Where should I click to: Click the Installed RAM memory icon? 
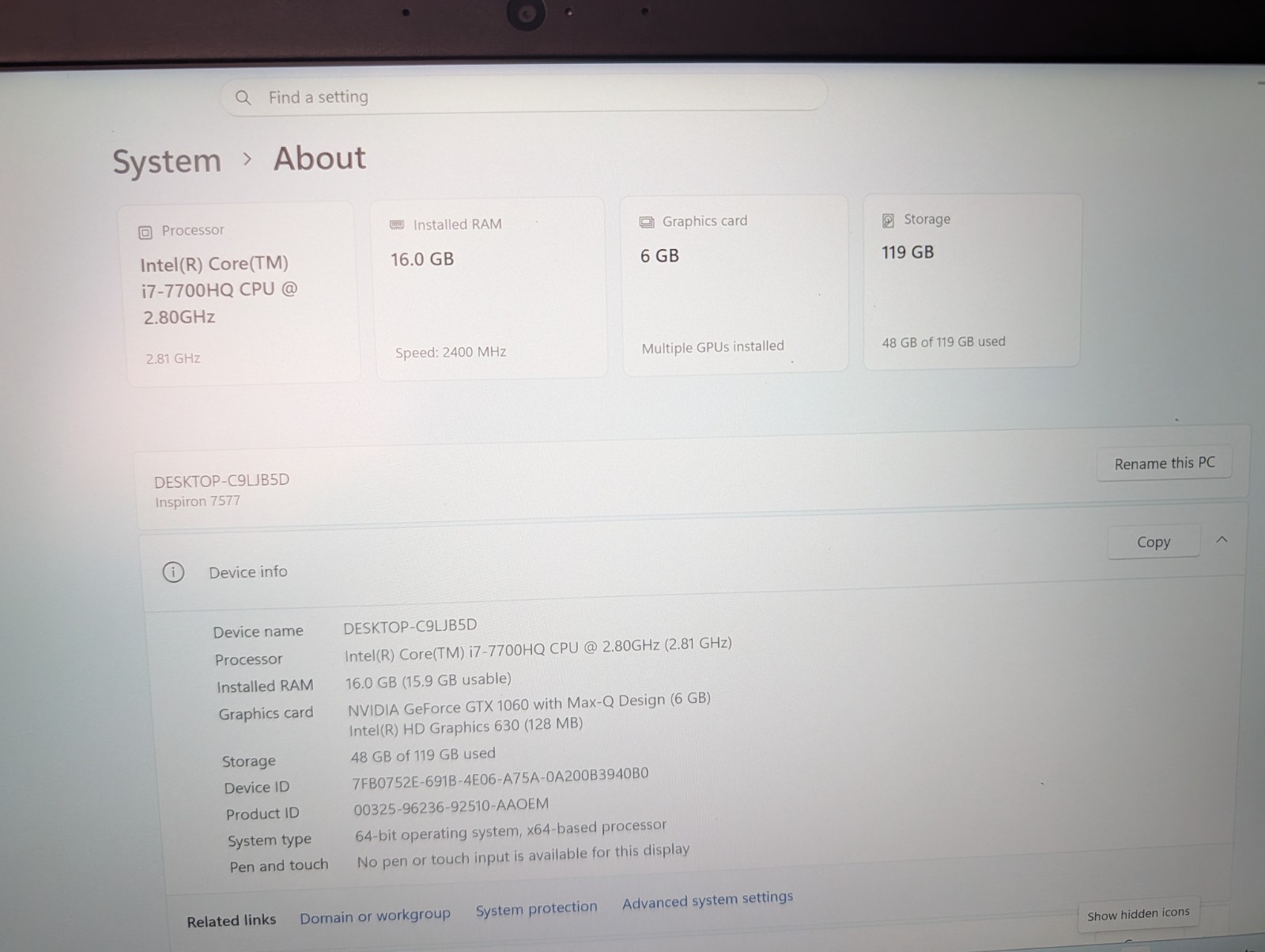tap(397, 225)
